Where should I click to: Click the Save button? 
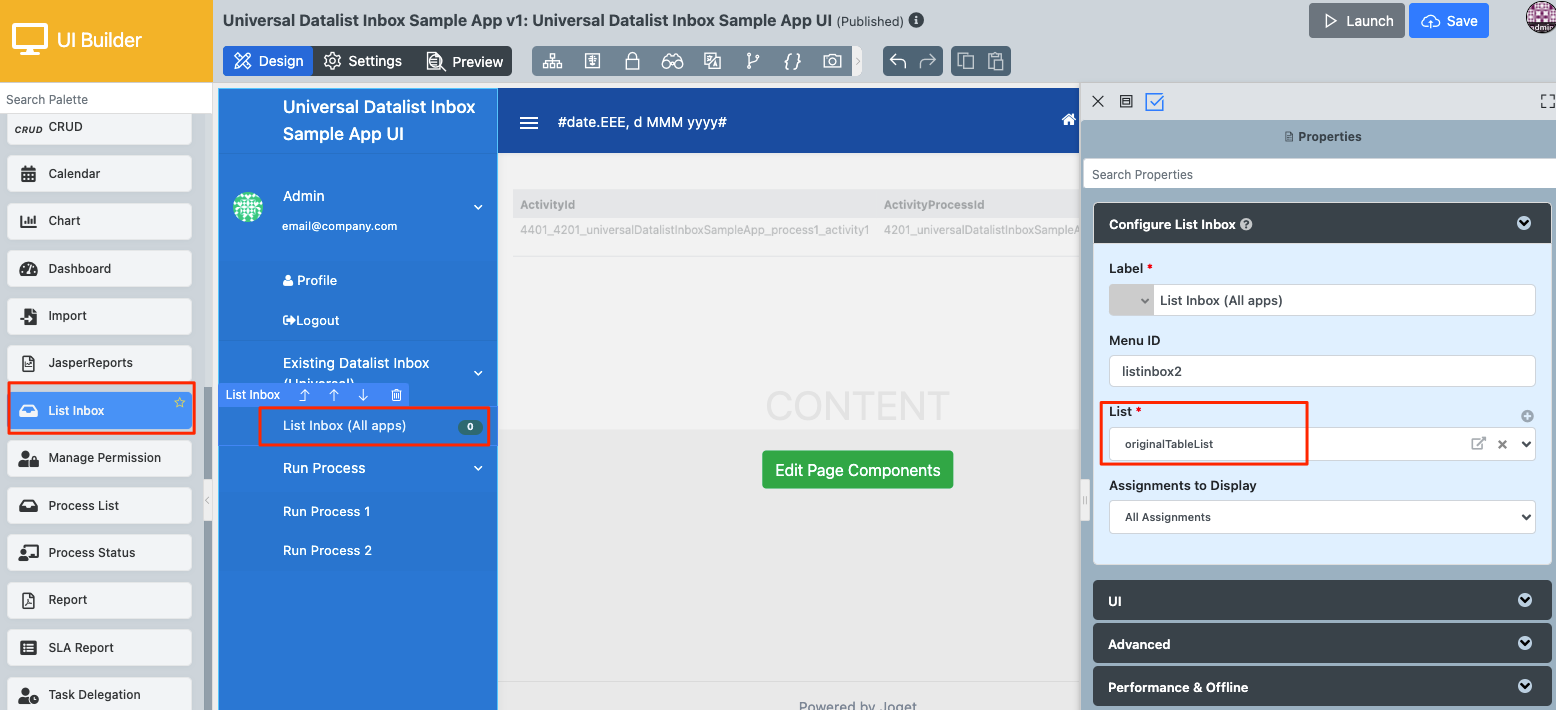point(1449,21)
